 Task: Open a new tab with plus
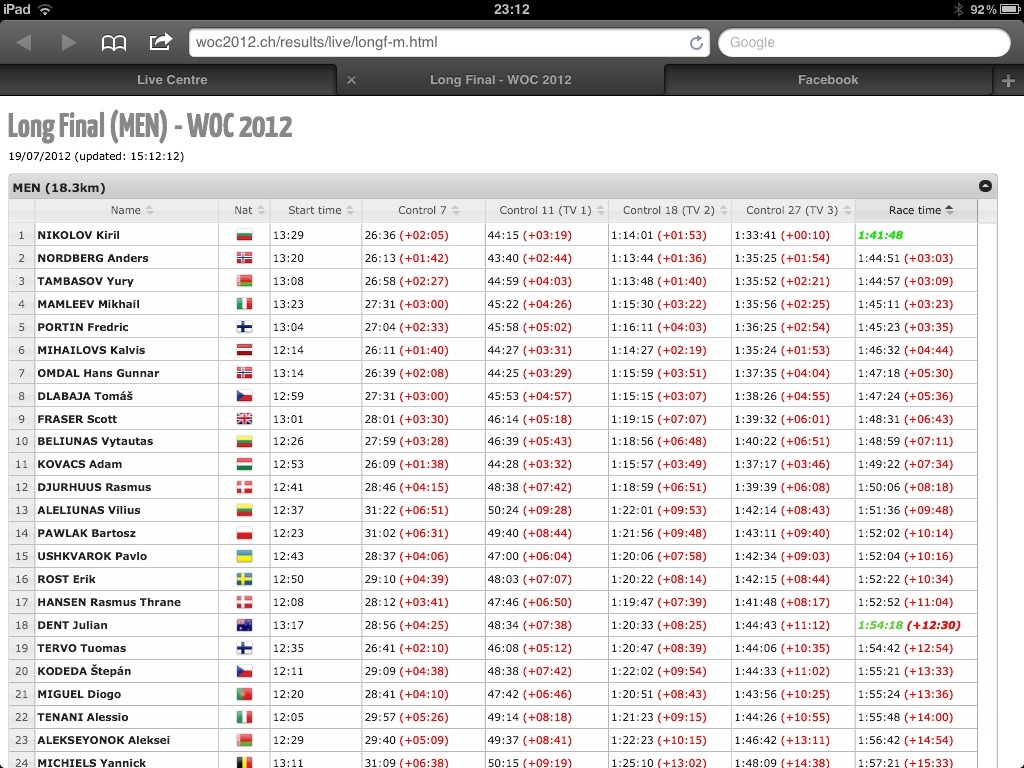click(1008, 80)
